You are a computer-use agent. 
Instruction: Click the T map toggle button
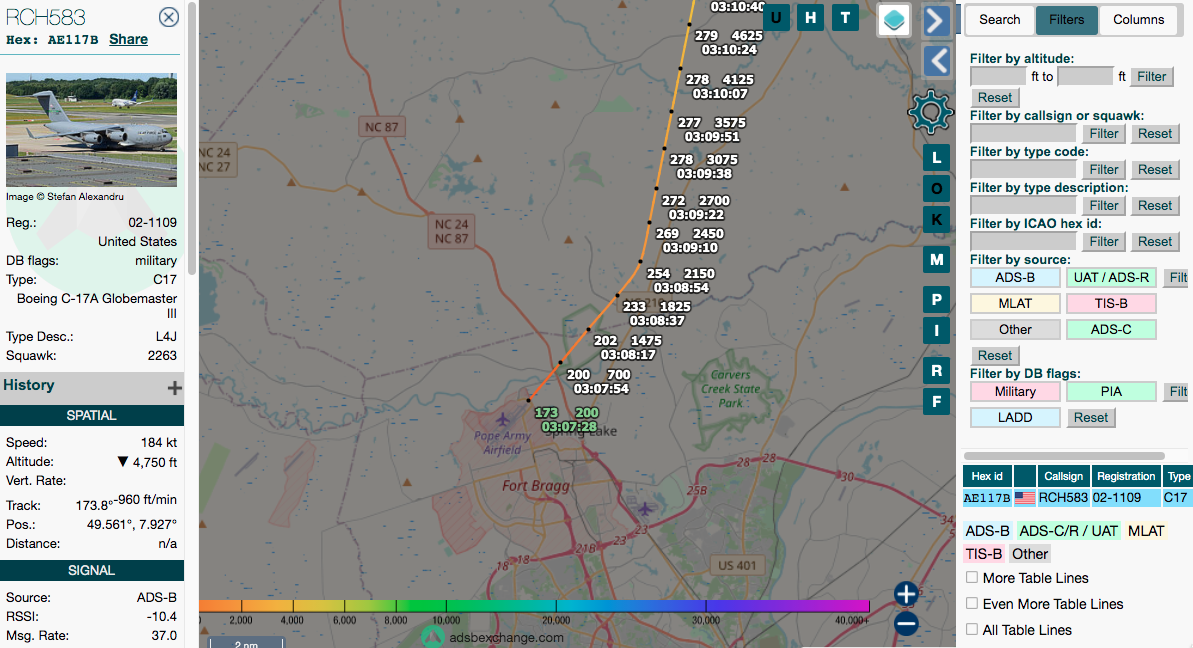[845, 17]
